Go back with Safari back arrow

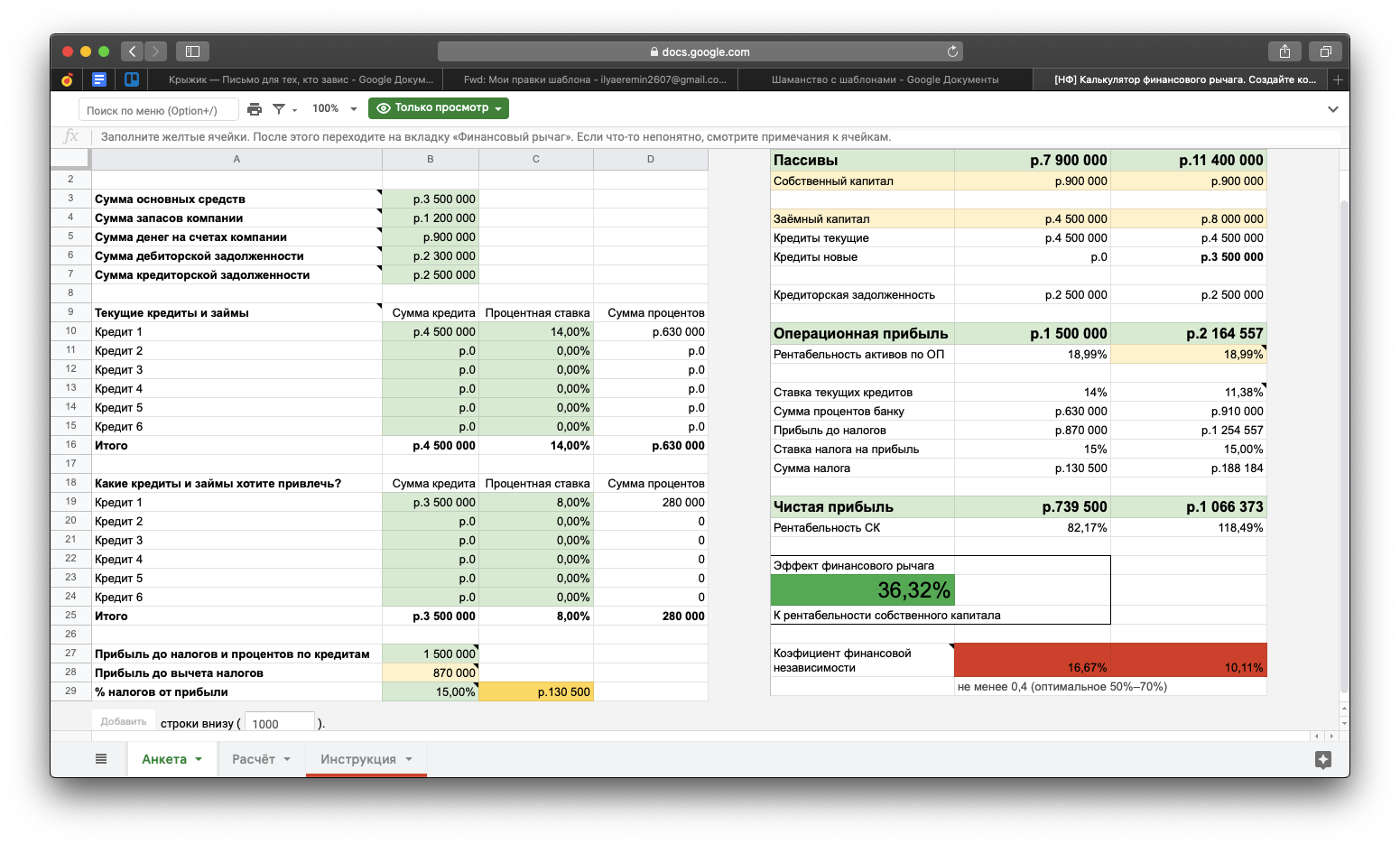click(132, 51)
